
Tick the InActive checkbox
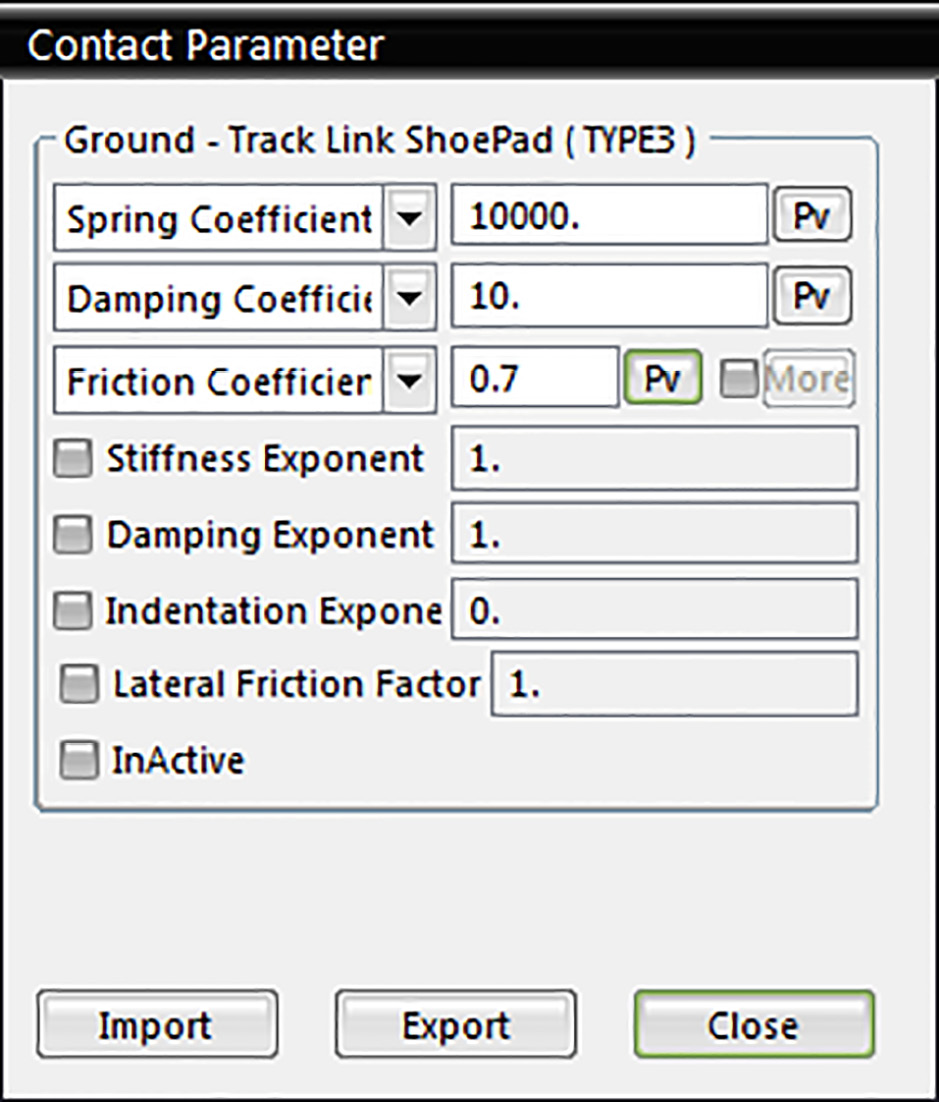tap(80, 761)
